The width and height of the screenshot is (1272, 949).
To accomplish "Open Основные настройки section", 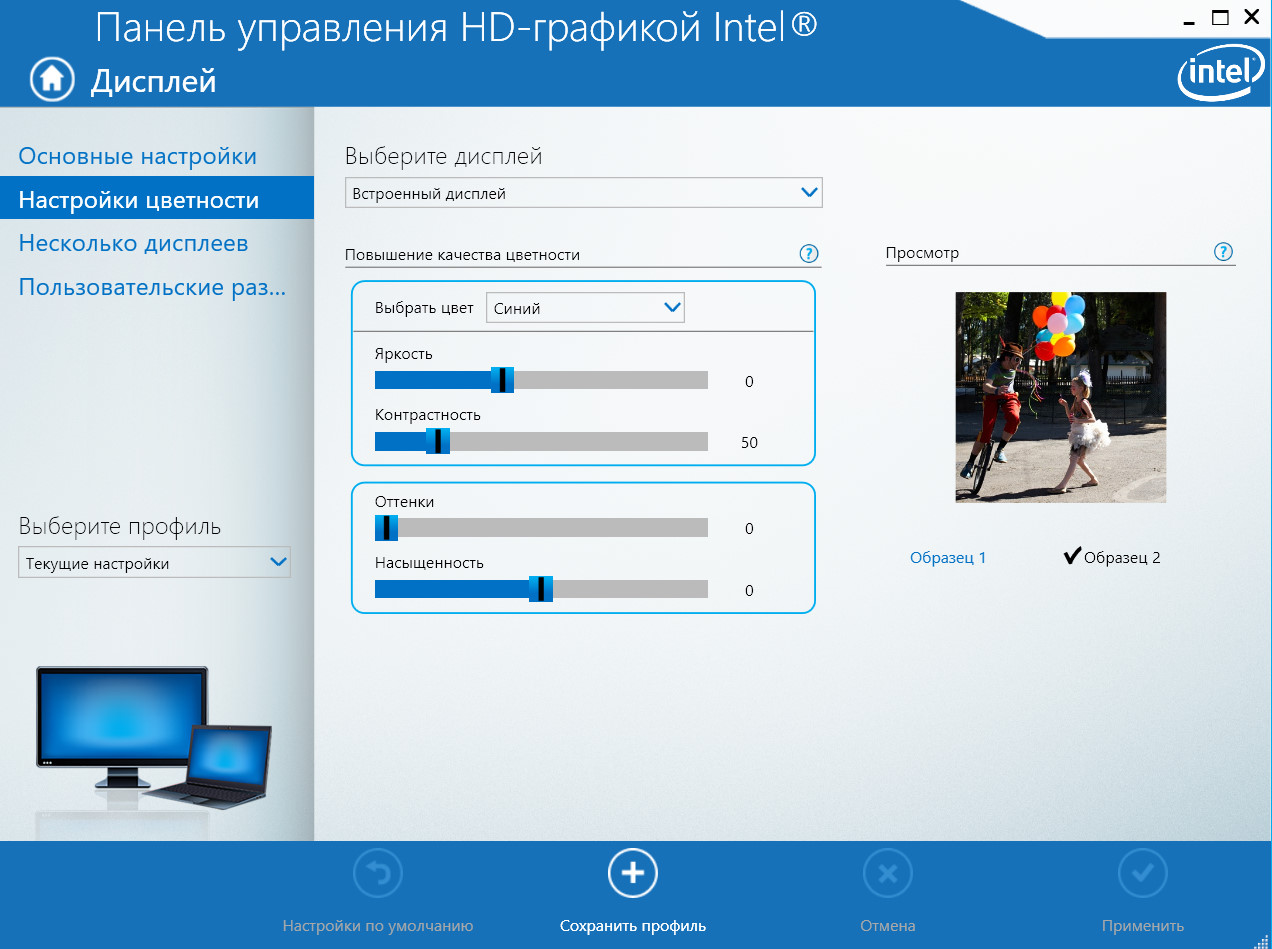I will click(x=138, y=156).
